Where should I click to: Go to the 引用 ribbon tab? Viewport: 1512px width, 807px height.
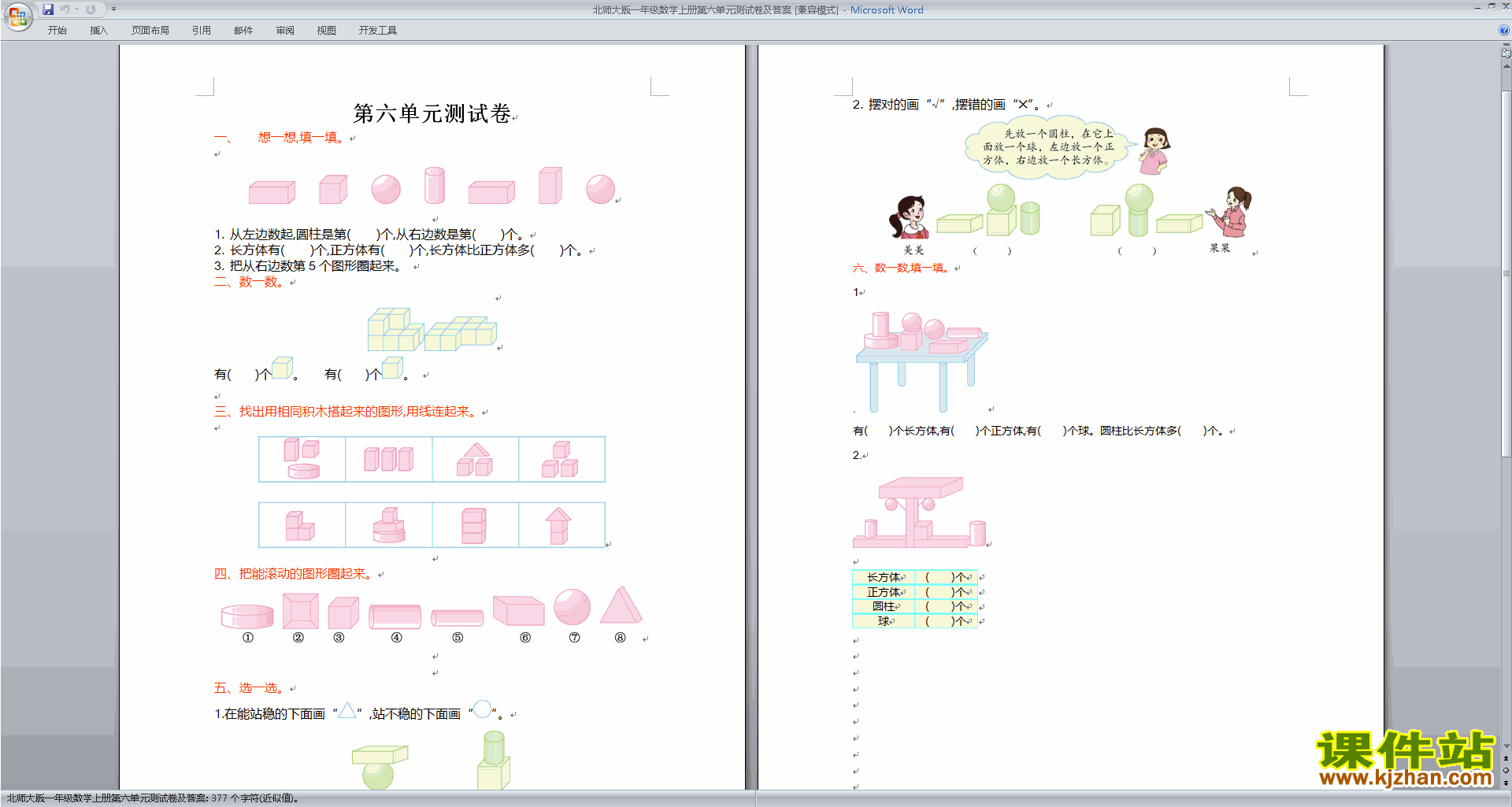tap(202, 31)
